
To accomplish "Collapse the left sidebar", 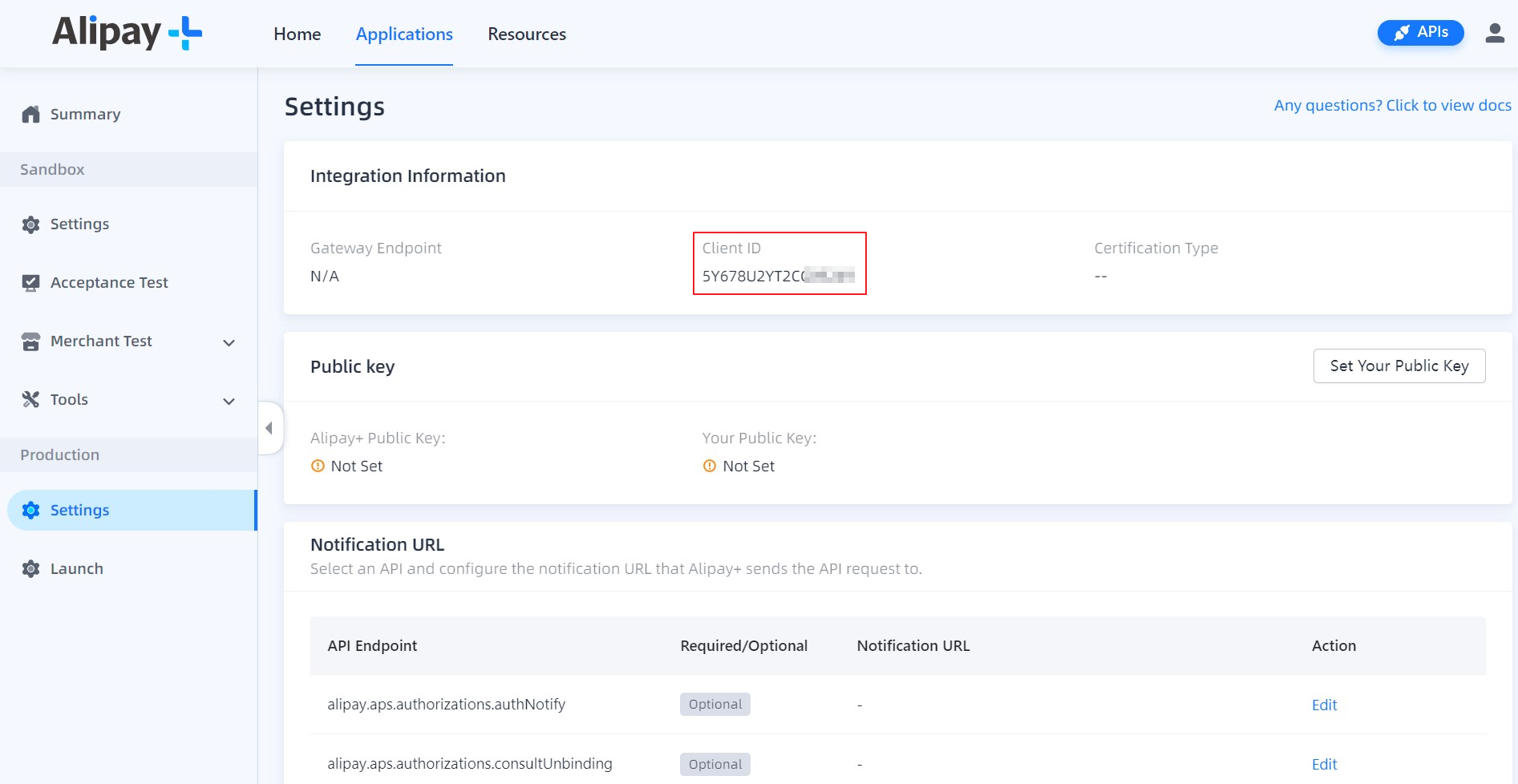I will (x=269, y=428).
